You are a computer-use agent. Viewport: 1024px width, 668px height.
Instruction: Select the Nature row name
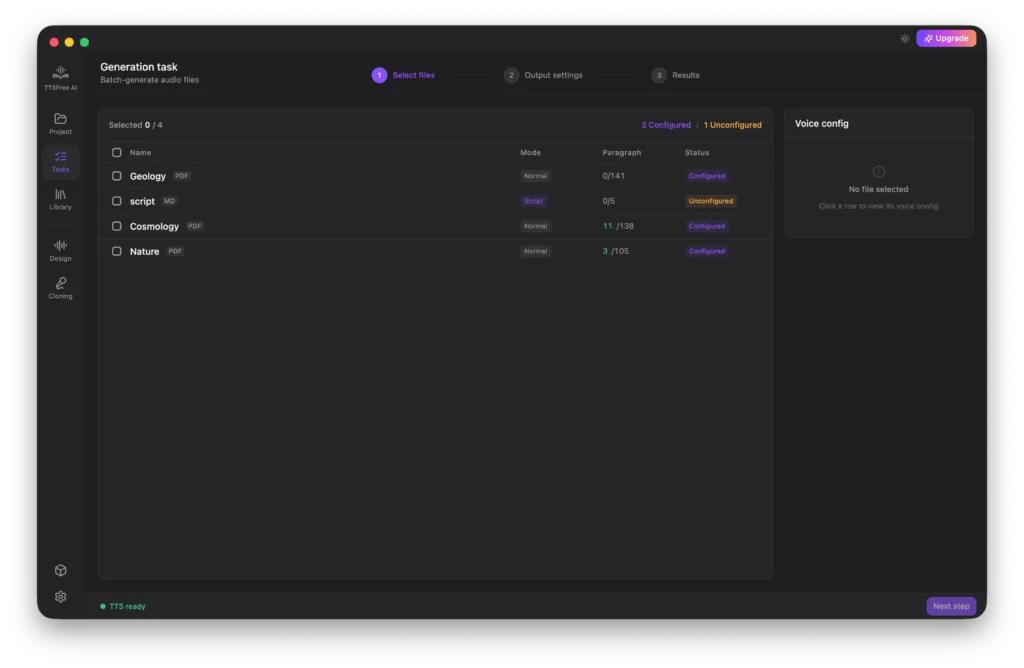point(144,251)
